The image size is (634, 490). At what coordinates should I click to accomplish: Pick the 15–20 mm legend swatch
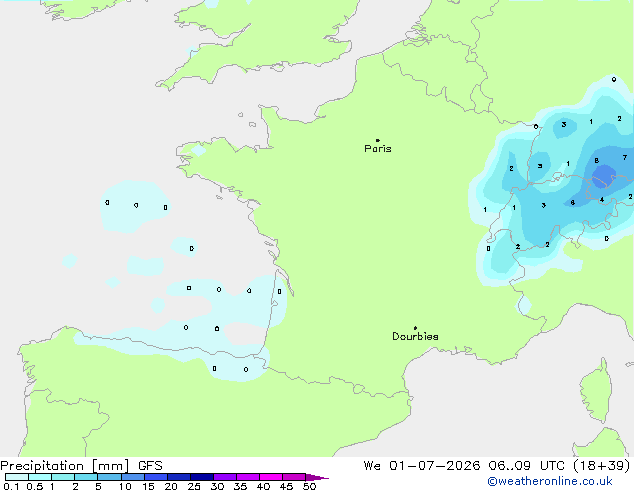click(155, 477)
